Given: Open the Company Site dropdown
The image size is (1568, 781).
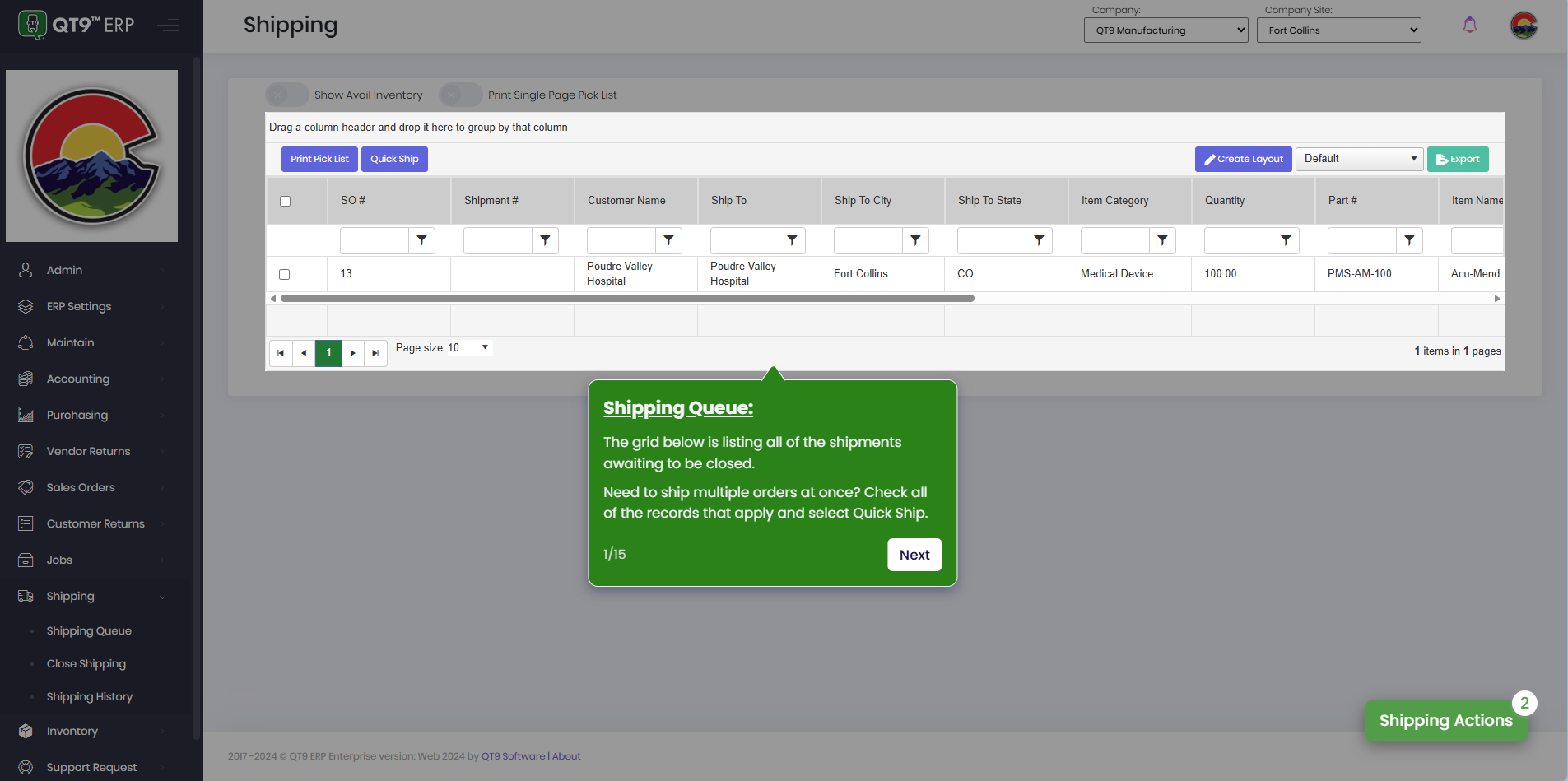Looking at the screenshot, I should tap(1338, 30).
